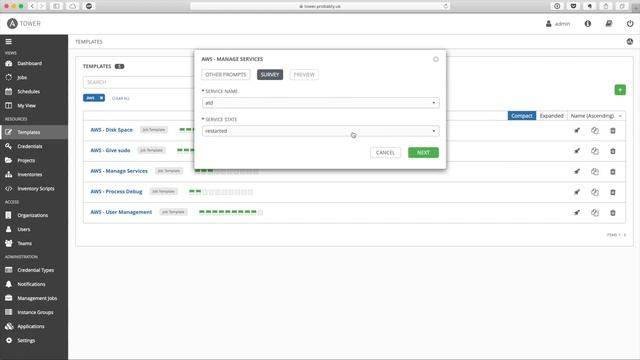Viewport: 640px width, 360px height.
Task: Open the Service Name dropdown
Action: (x=320, y=103)
